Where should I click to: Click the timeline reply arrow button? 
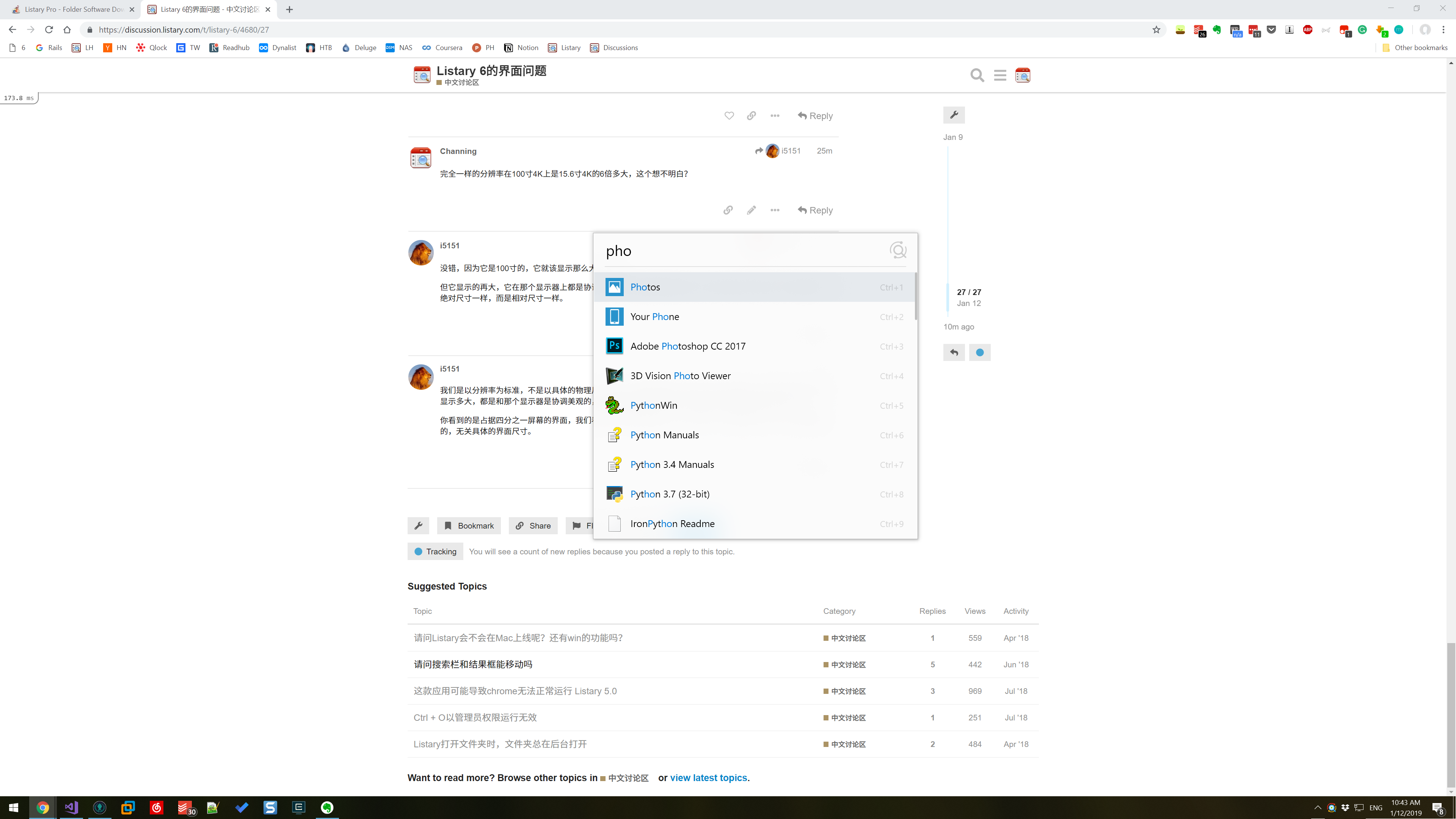954,352
